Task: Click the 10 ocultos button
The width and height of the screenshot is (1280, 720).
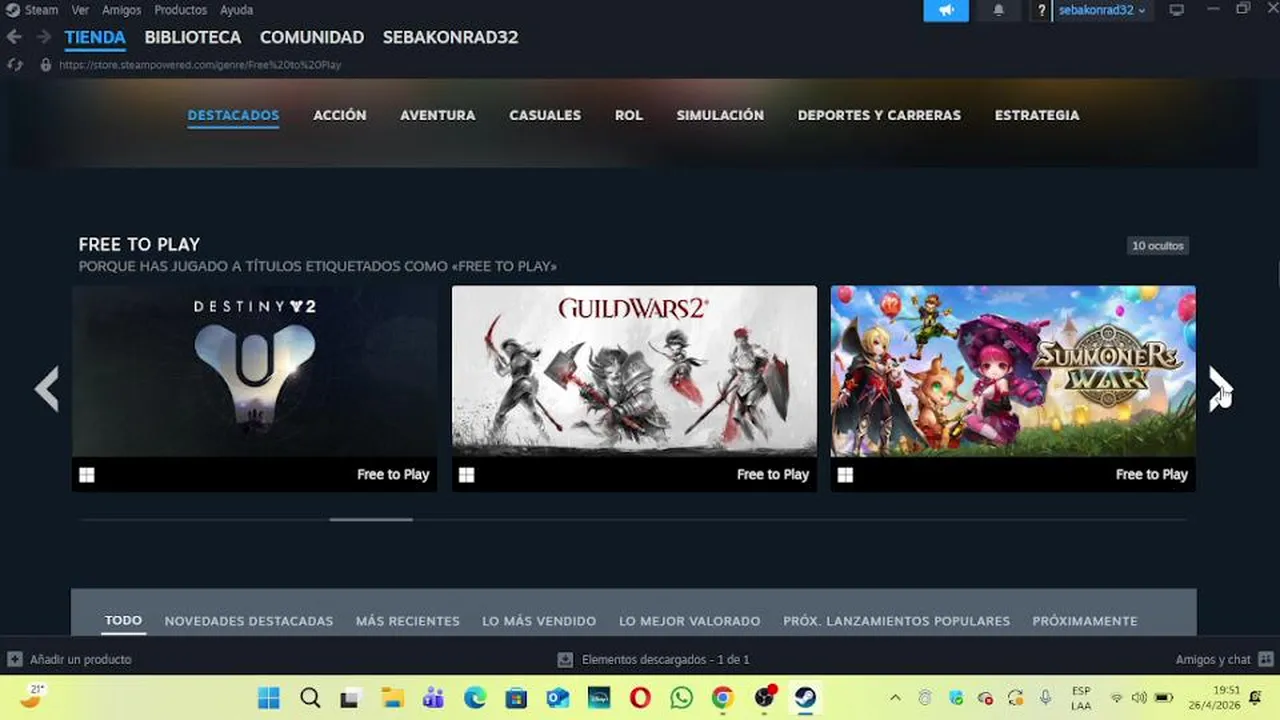Action: 1157,246
